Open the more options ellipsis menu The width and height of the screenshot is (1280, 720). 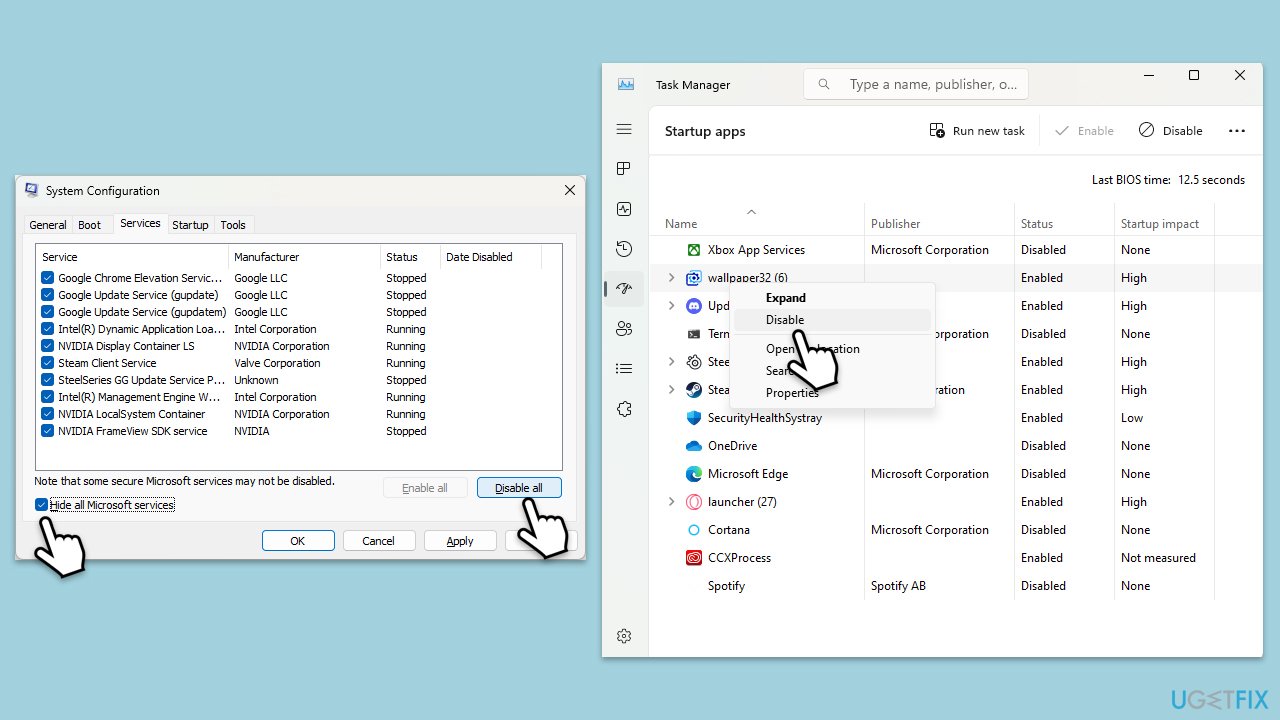(x=1237, y=131)
